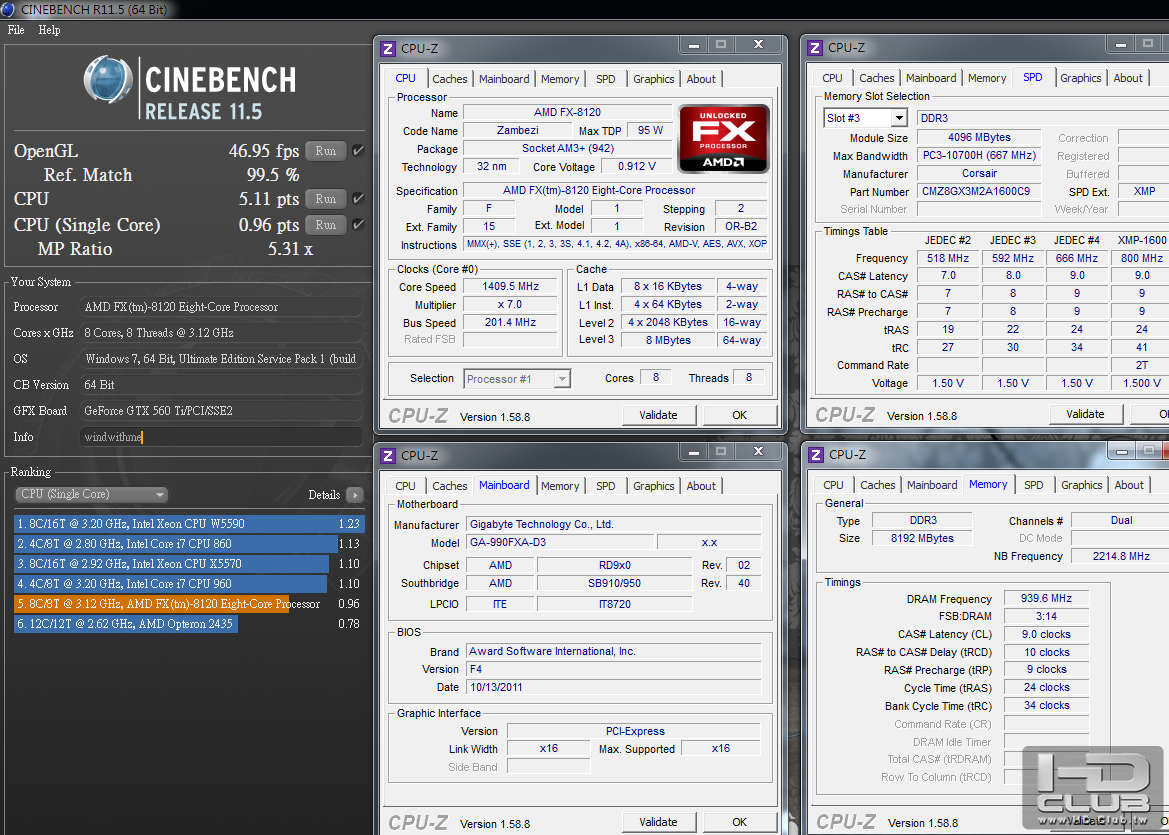Viewport: 1169px width, 835px height.
Task: Click the CPU-Z icon in the CPU window
Action: (x=388, y=48)
